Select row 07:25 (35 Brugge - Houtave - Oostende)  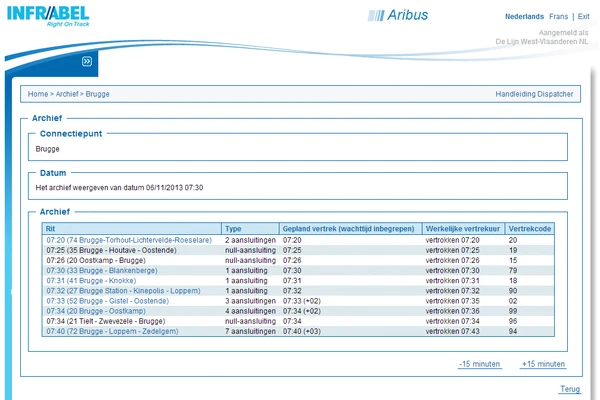[298, 250]
